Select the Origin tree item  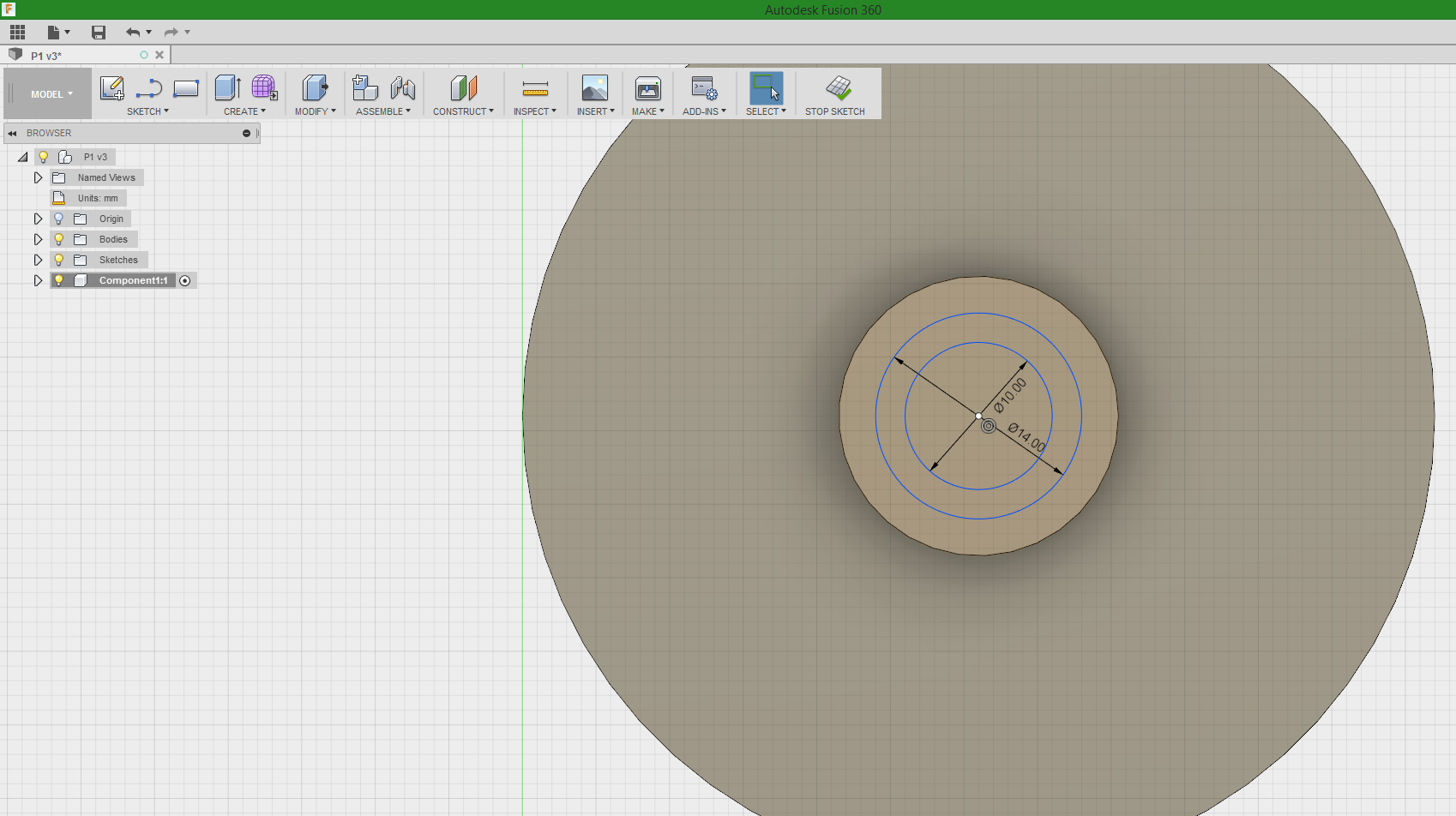(x=111, y=219)
